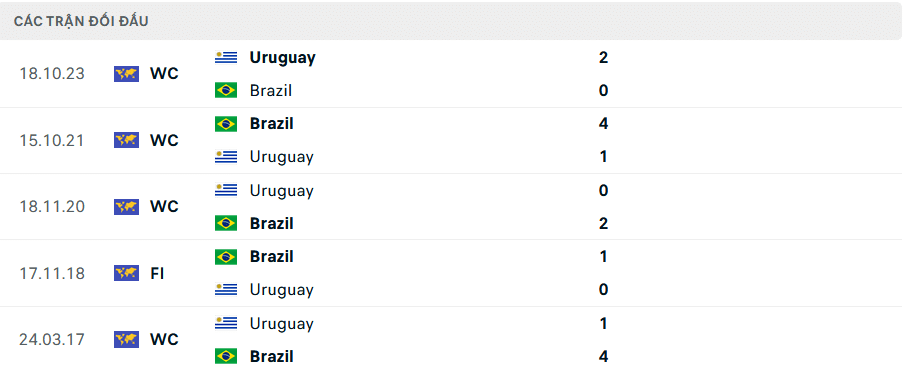This screenshot has height=370, width=903.
Task: Click Uruguay flag in 17.11.18 match
Action: tap(226, 289)
